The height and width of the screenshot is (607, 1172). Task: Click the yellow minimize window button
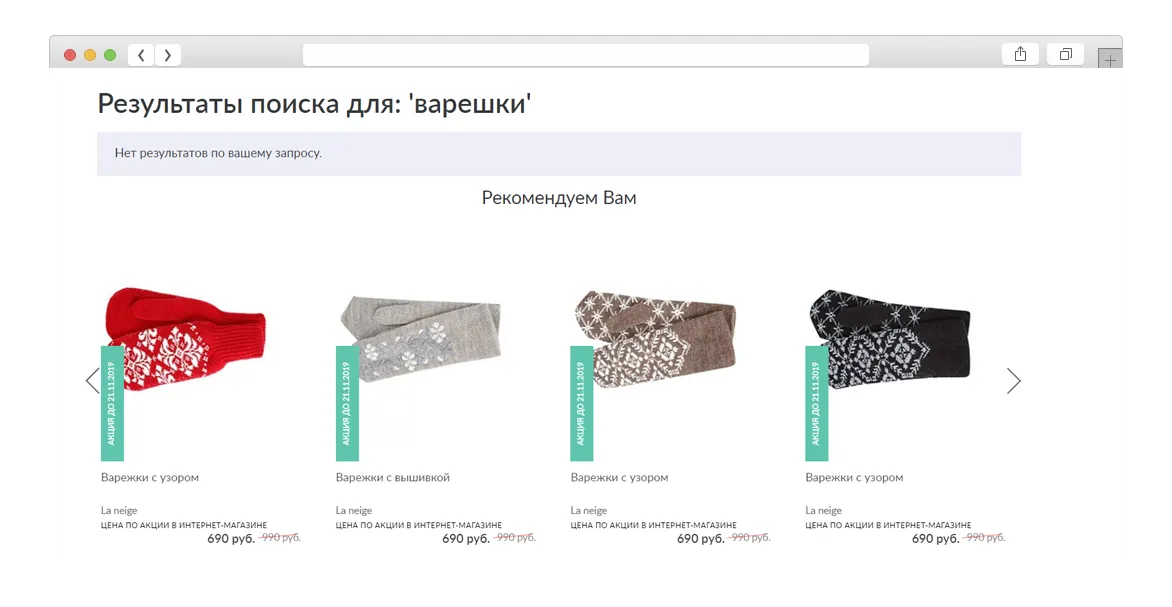pos(90,55)
